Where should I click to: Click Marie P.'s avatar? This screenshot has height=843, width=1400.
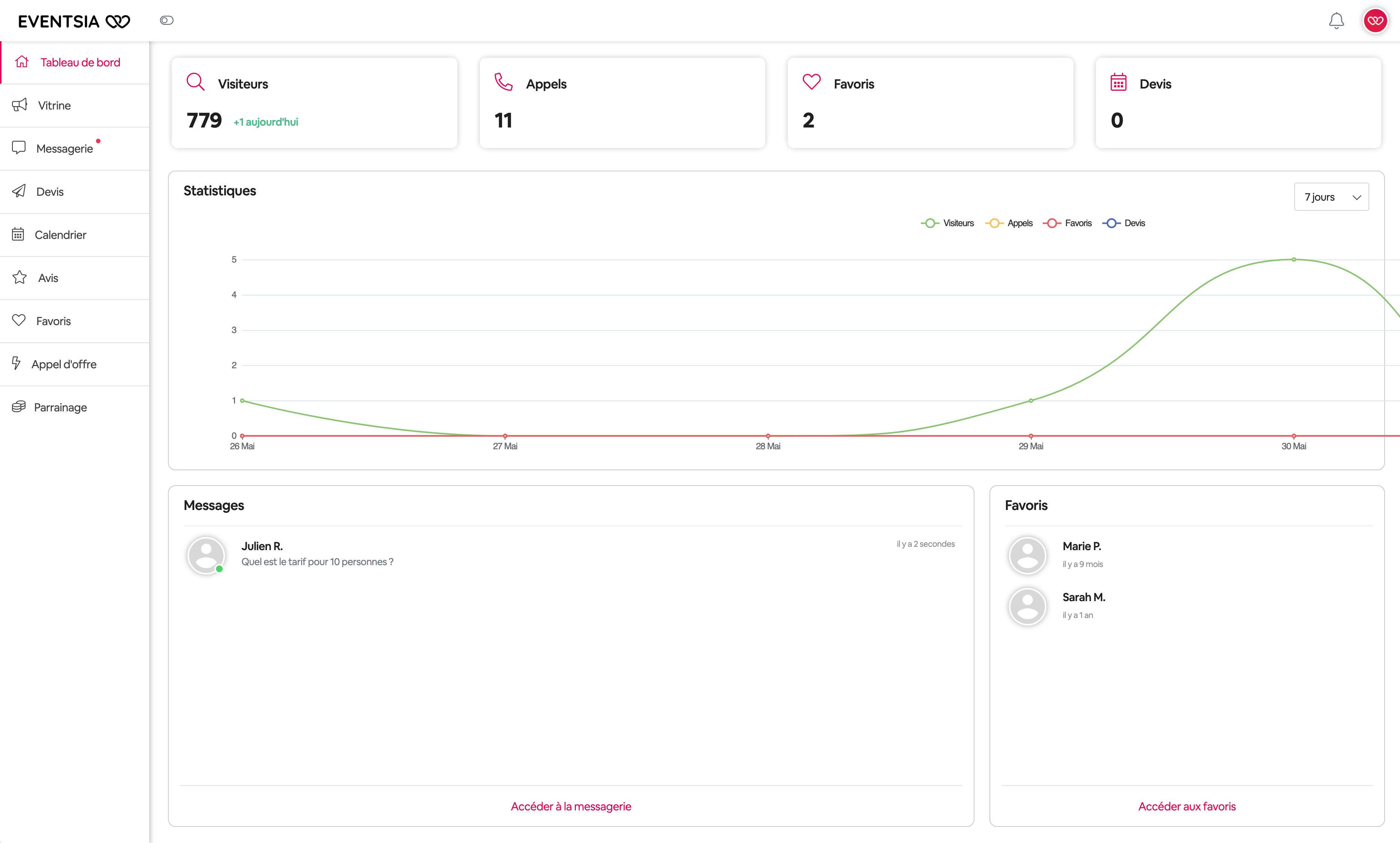click(1027, 555)
